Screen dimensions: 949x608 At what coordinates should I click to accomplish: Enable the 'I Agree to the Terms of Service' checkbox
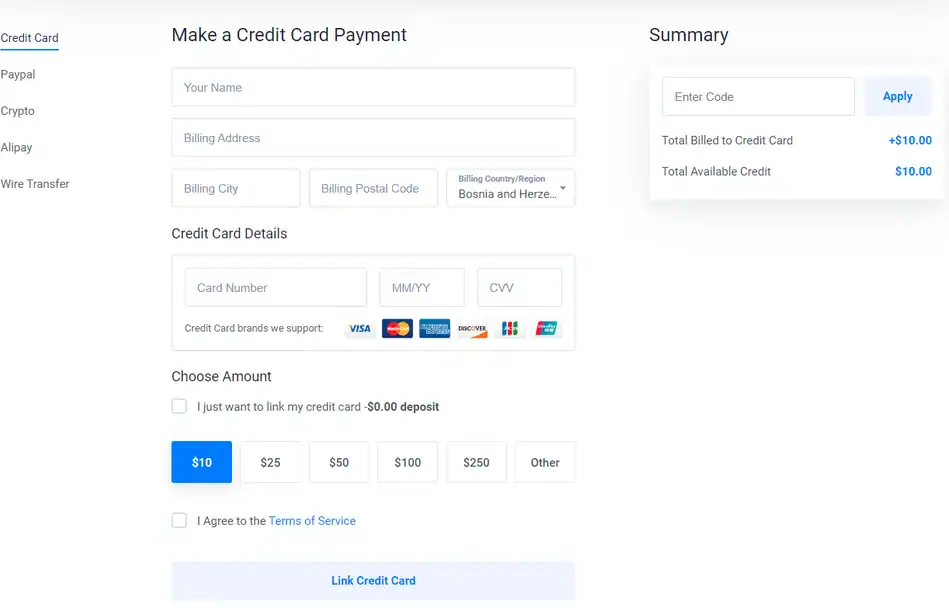[x=179, y=520]
